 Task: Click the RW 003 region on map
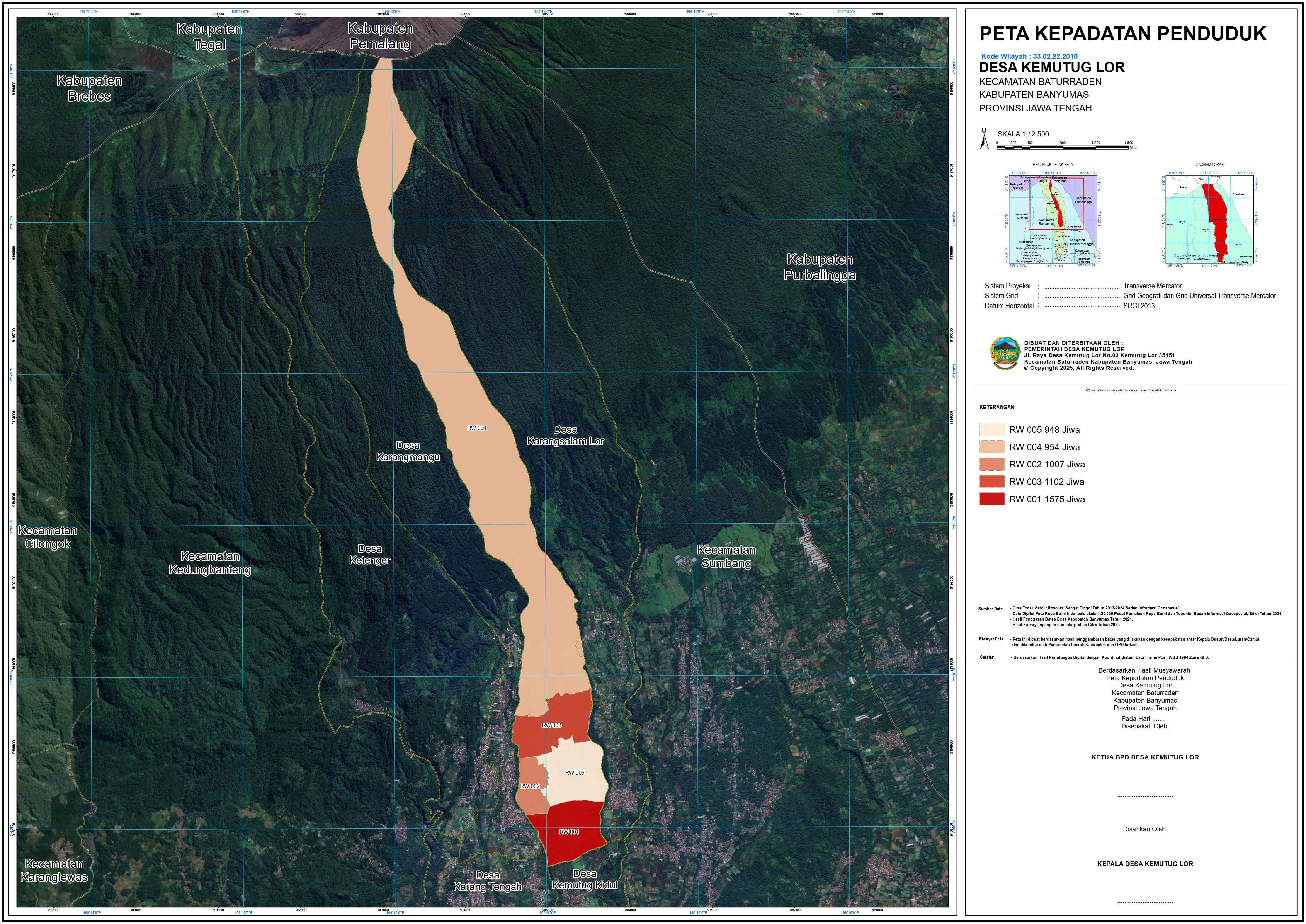pyautogui.click(x=552, y=725)
